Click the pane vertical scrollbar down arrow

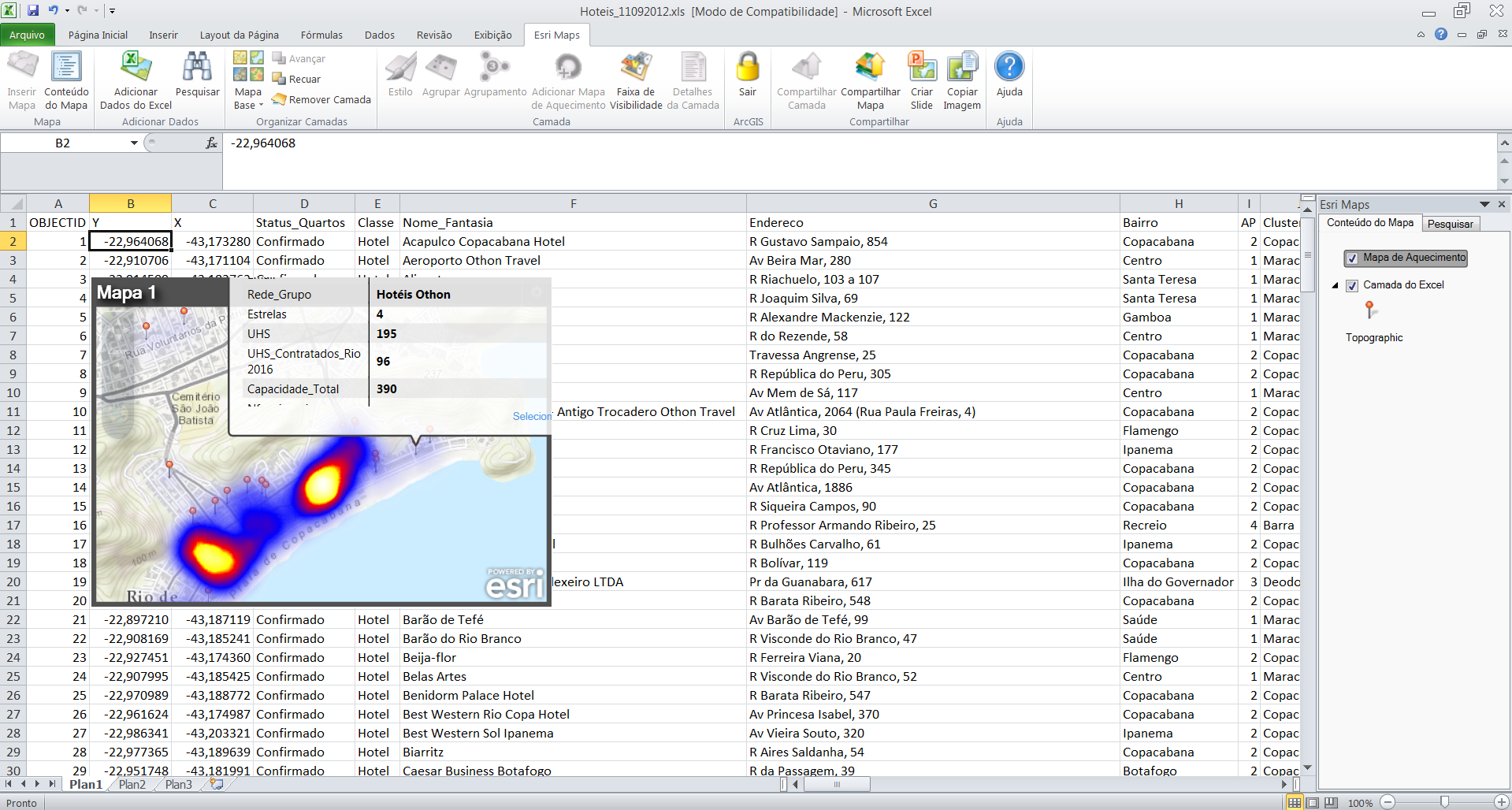pos(1308,767)
